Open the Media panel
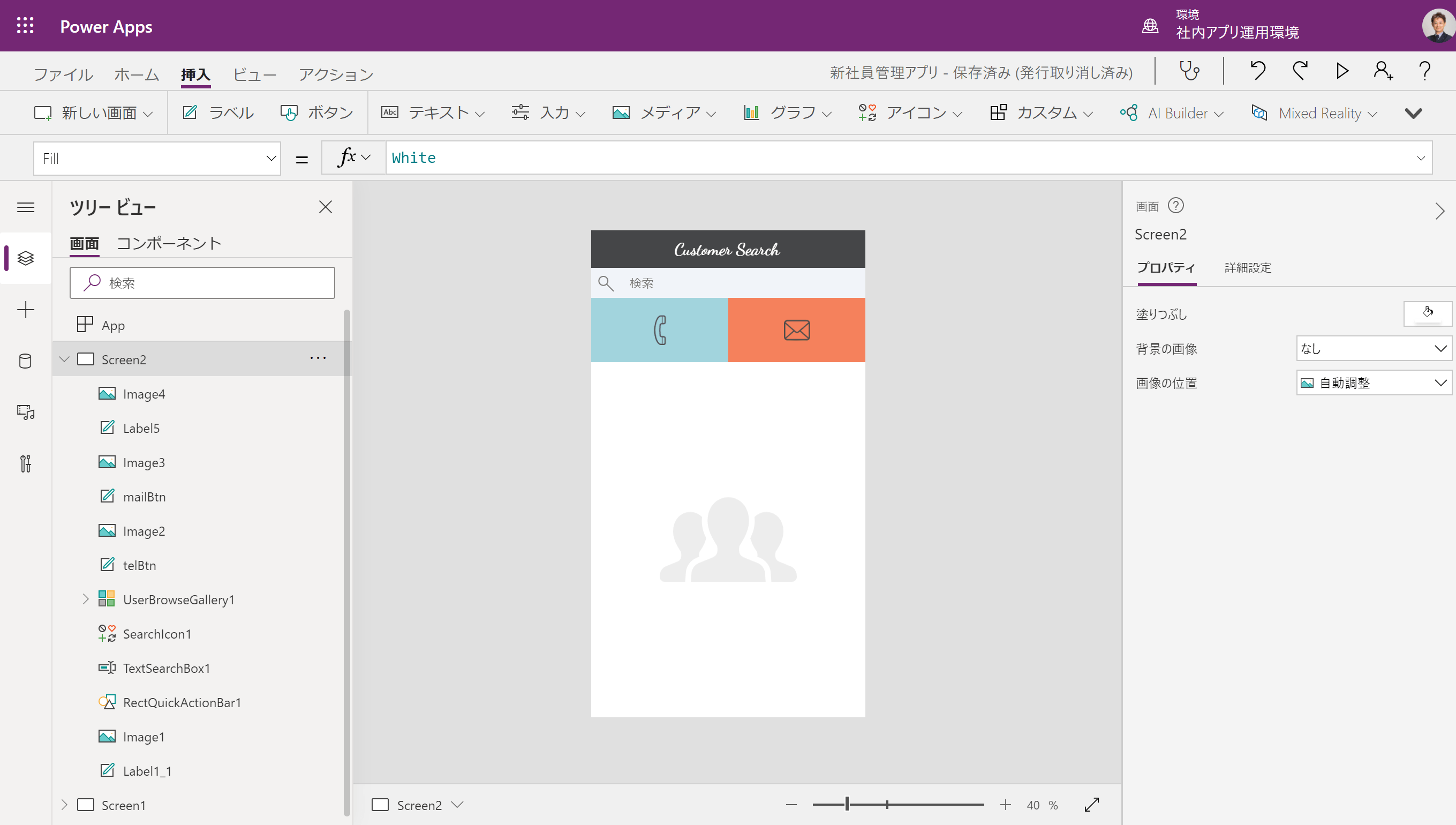This screenshot has height=825, width=1456. (x=26, y=412)
